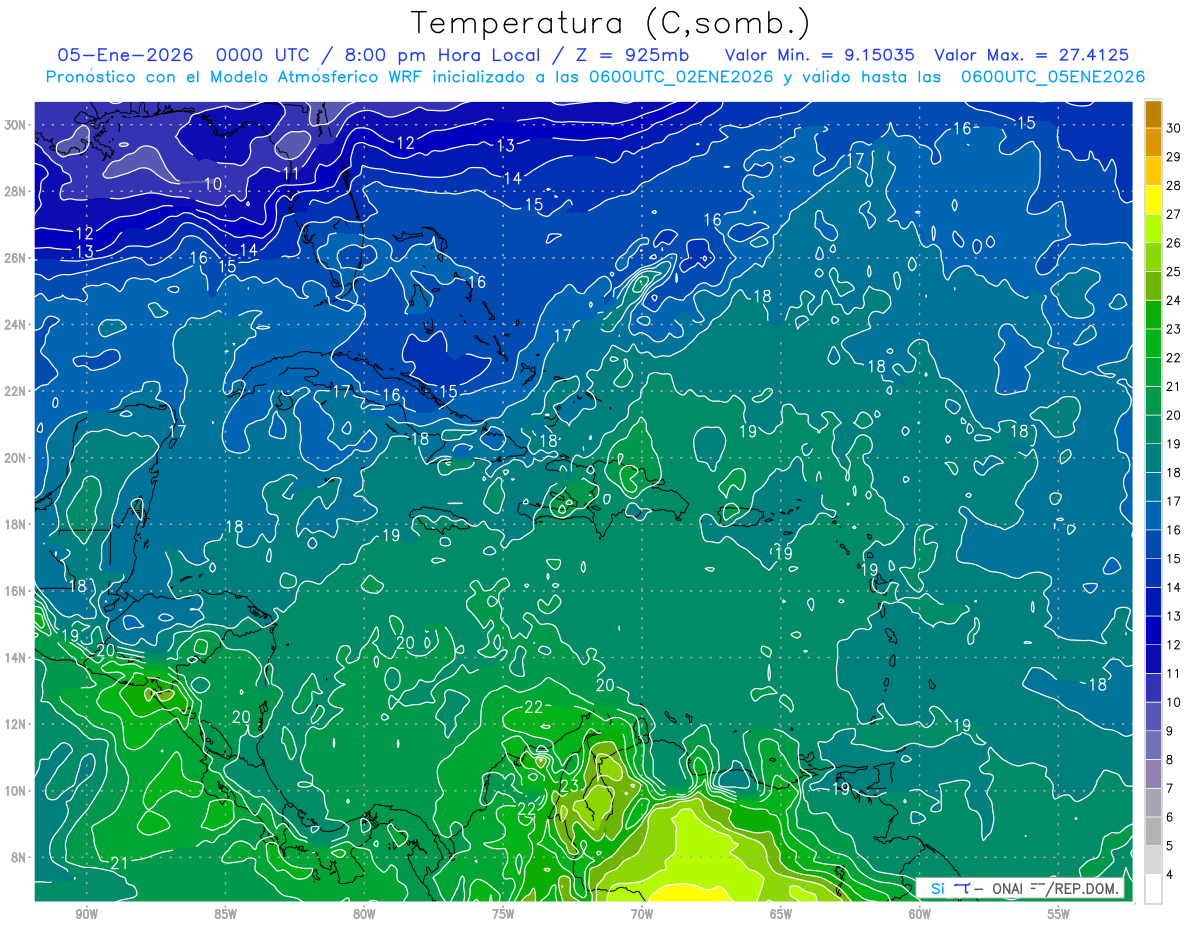The height and width of the screenshot is (927, 1200).
Task: Click the "22N" latitude axis label
Action: point(17,391)
